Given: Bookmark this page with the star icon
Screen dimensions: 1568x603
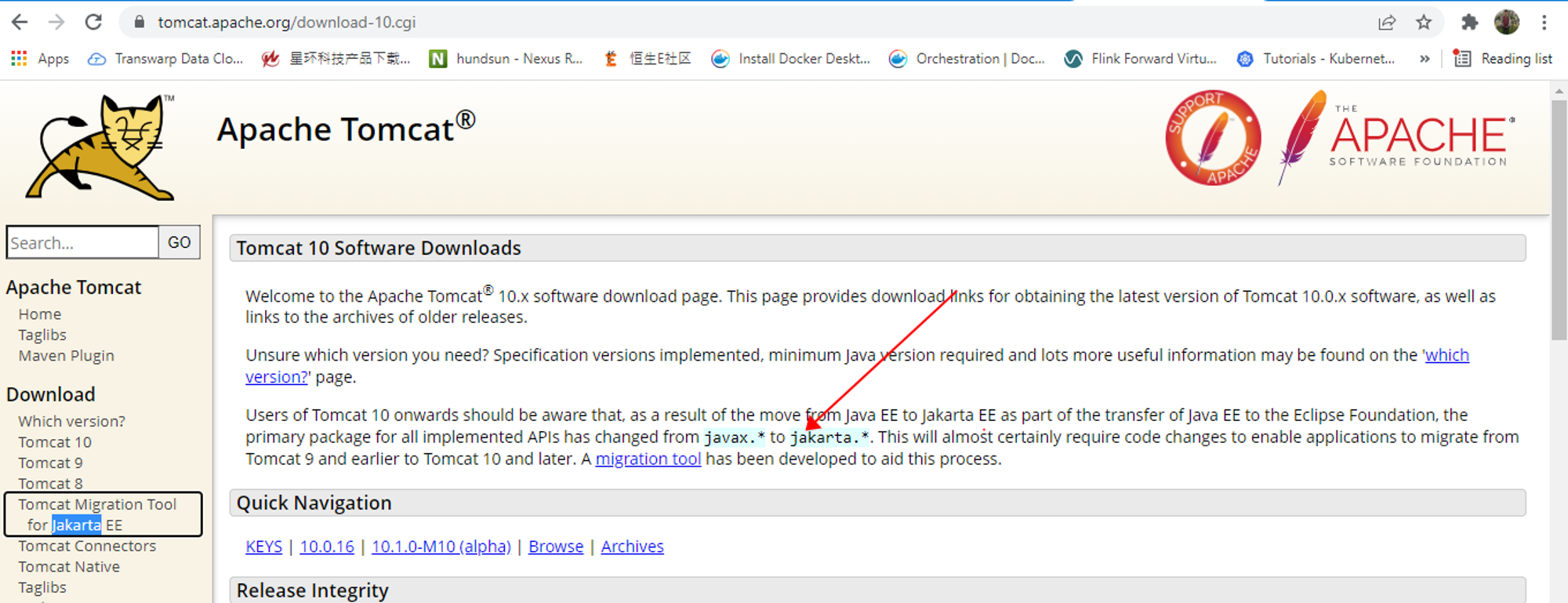Looking at the screenshot, I should (1424, 22).
